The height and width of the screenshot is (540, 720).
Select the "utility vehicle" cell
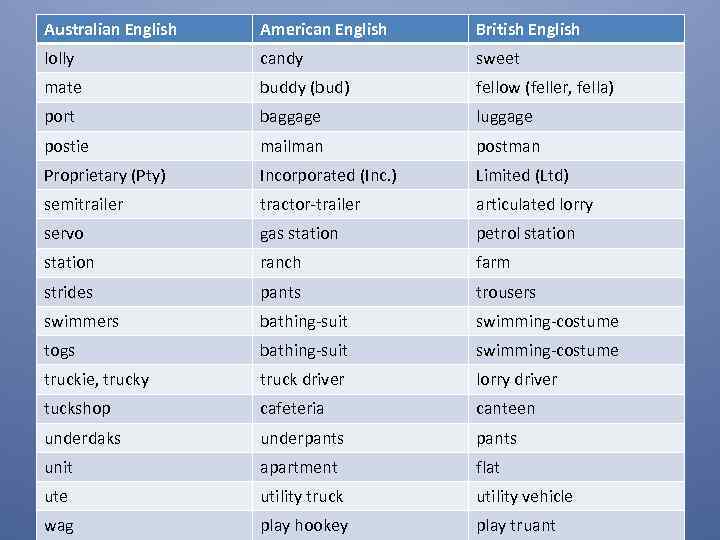point(524,496)
